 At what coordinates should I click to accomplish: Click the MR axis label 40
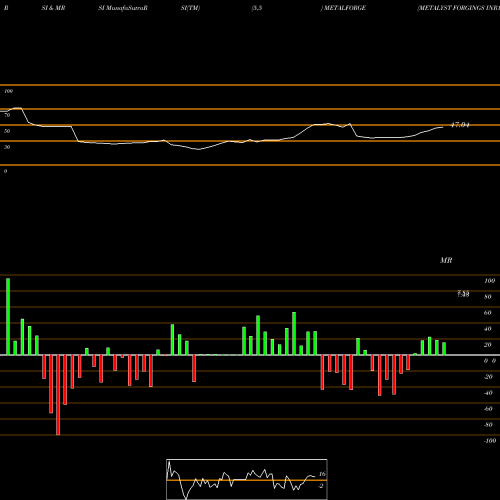click(x=488, y=329)
